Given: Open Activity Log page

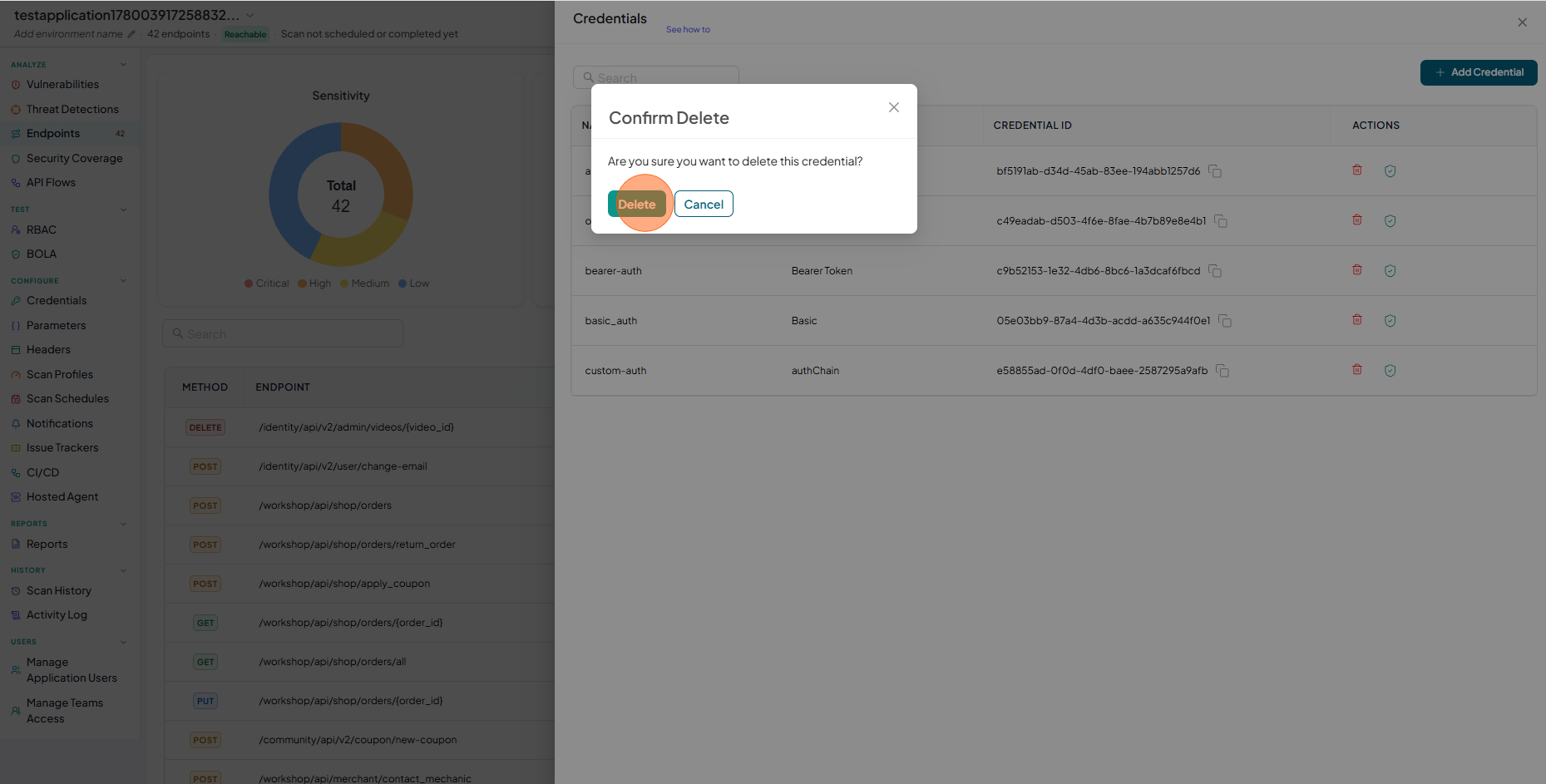Looking at the screenshot, I should pos(57,614).
